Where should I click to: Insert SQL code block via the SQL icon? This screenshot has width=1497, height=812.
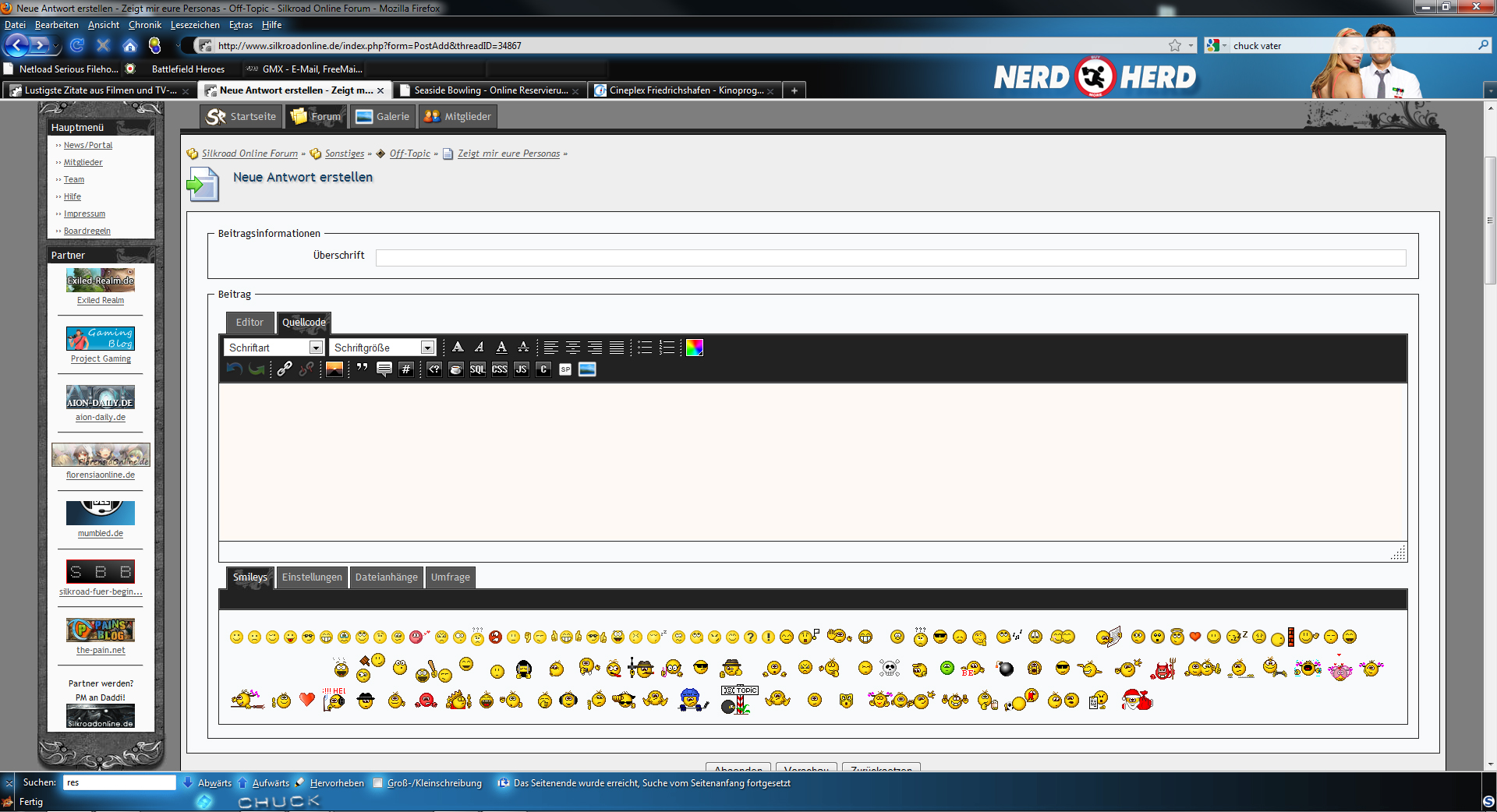click(x=477, y=369)
